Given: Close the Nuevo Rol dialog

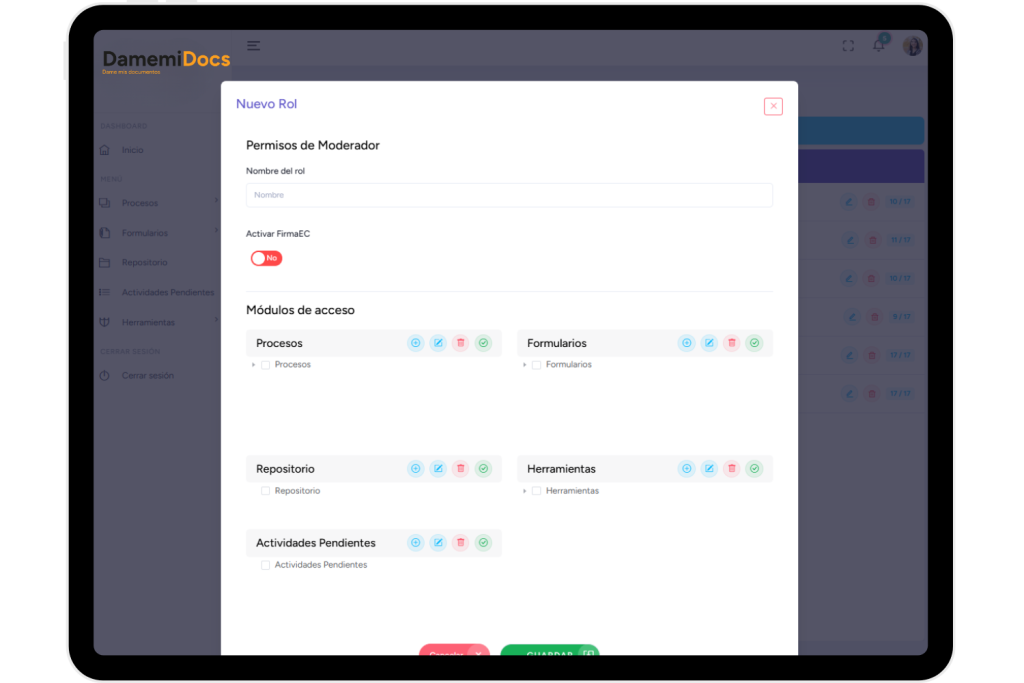Looking at the screenshot, I should (x=773, y=106).
